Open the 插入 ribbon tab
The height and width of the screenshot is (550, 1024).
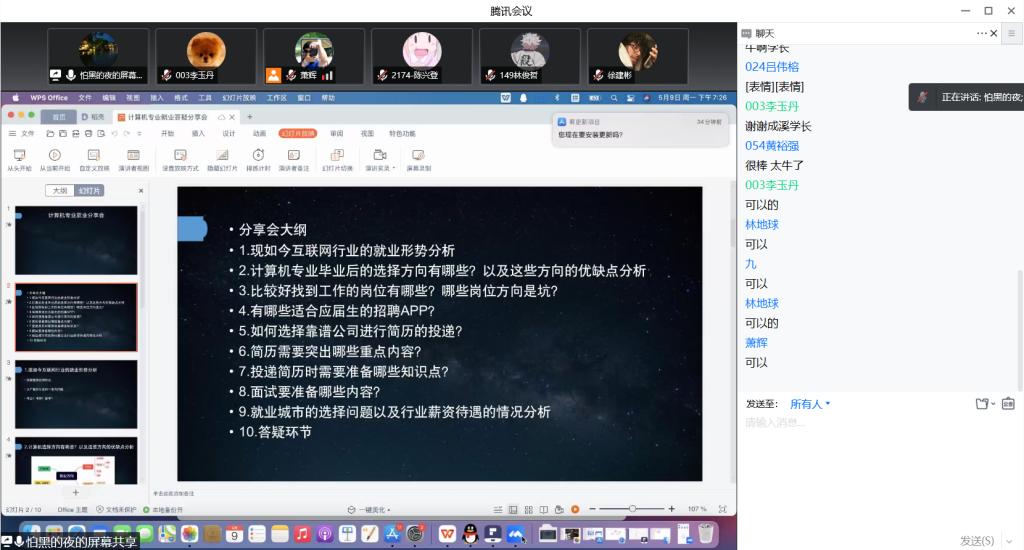coord(197,133)
